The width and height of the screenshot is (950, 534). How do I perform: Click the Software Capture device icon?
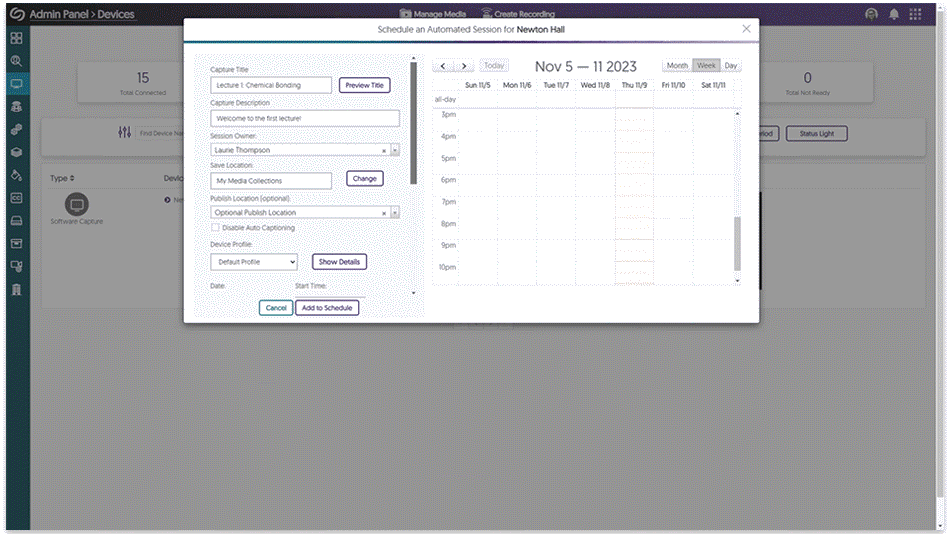[x=77, y=204]
